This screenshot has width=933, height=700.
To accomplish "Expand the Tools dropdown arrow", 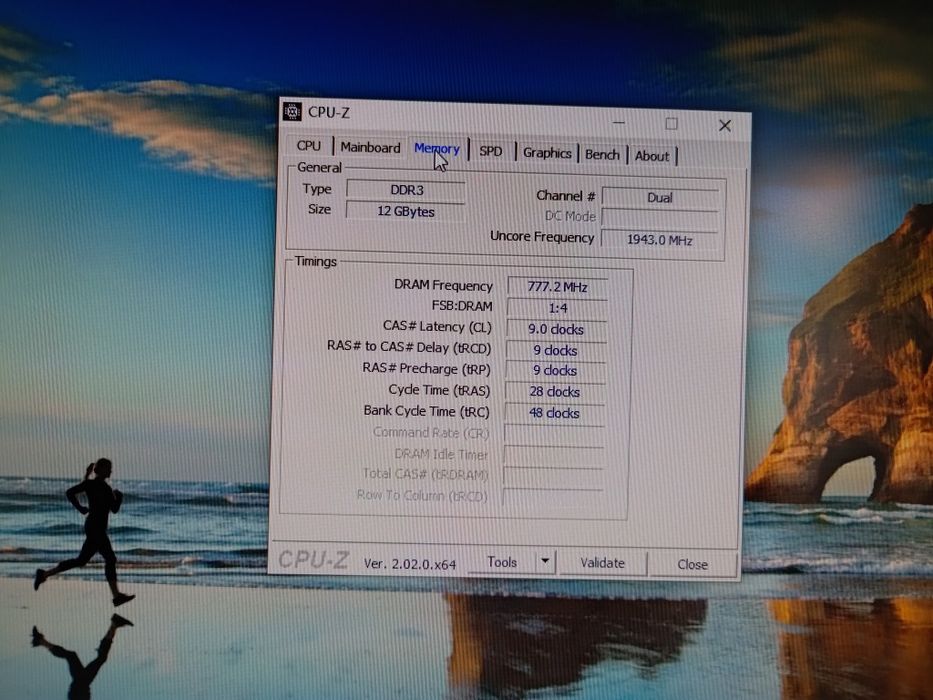I will [x=545, y=561].
